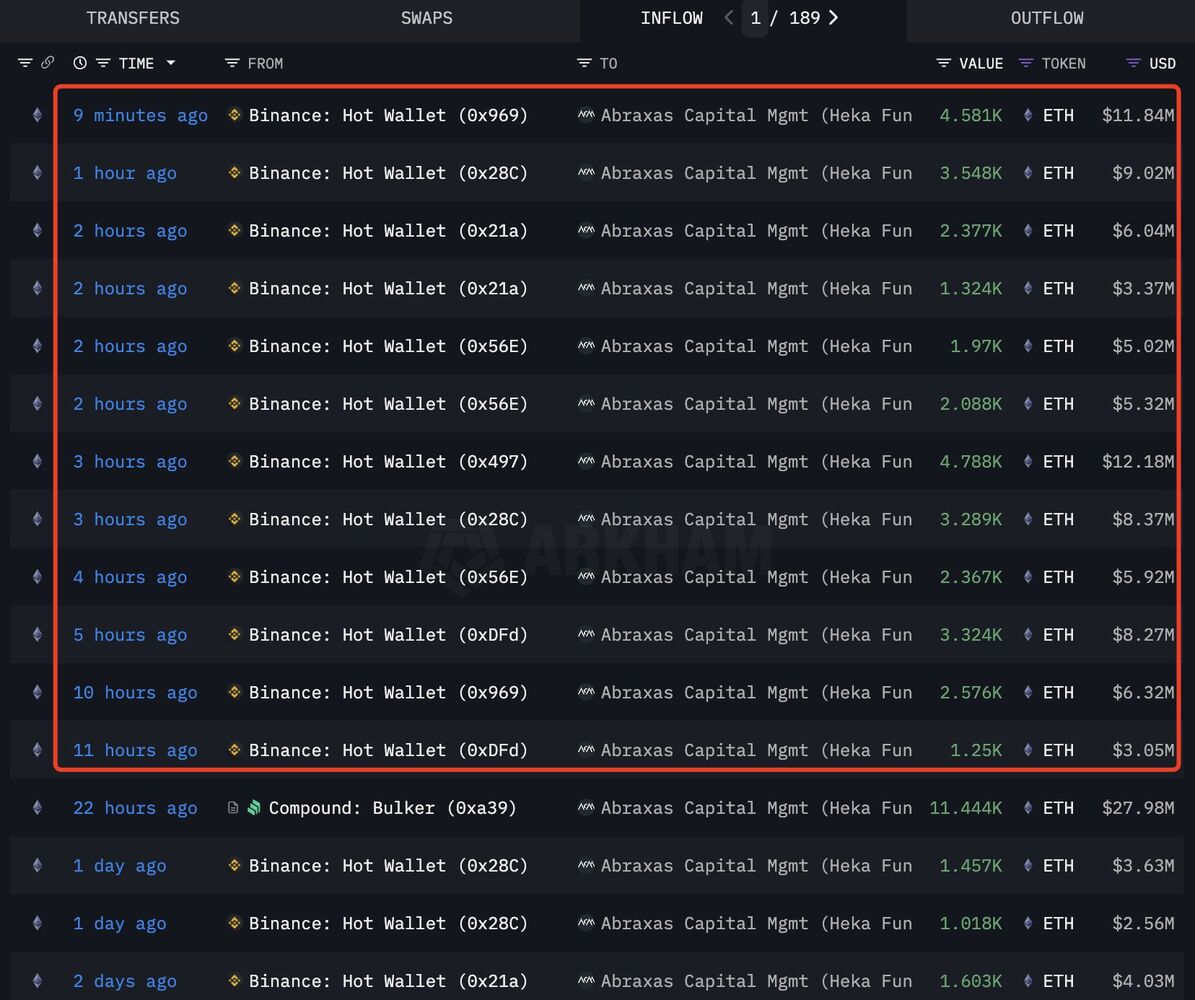The image size is (1195, 1000).
Task: Open the 11 hours ago transaction link
Action: coord(135,750)
